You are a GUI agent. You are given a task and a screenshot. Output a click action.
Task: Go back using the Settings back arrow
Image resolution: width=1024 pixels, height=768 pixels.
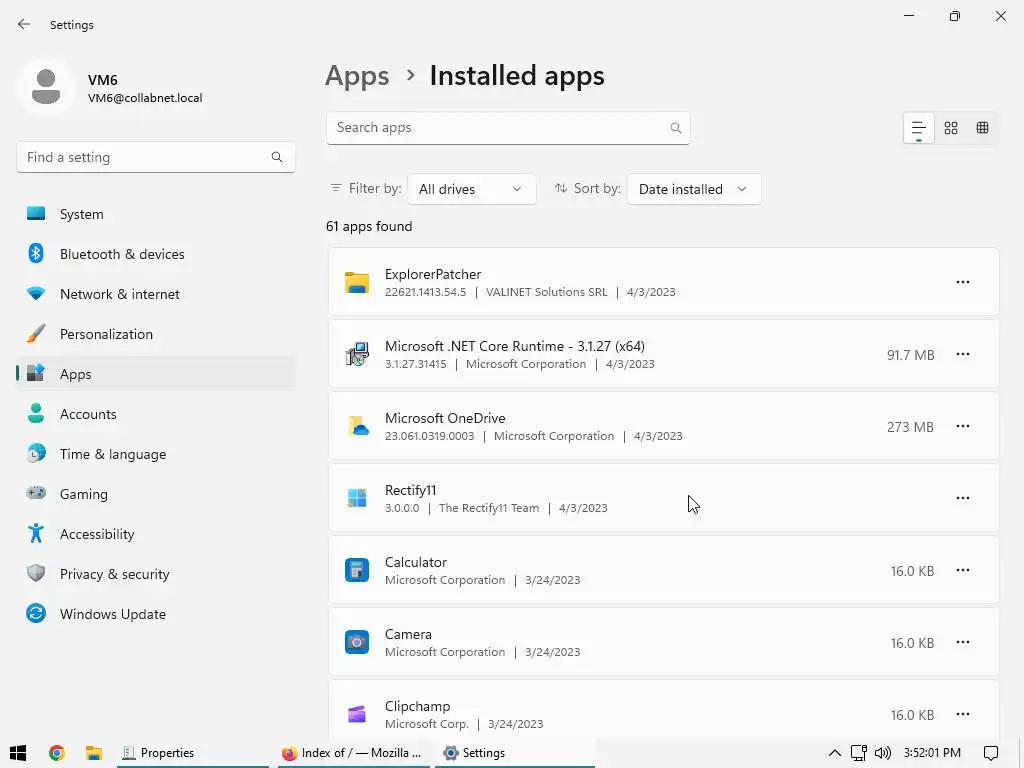tap(24, 24)
